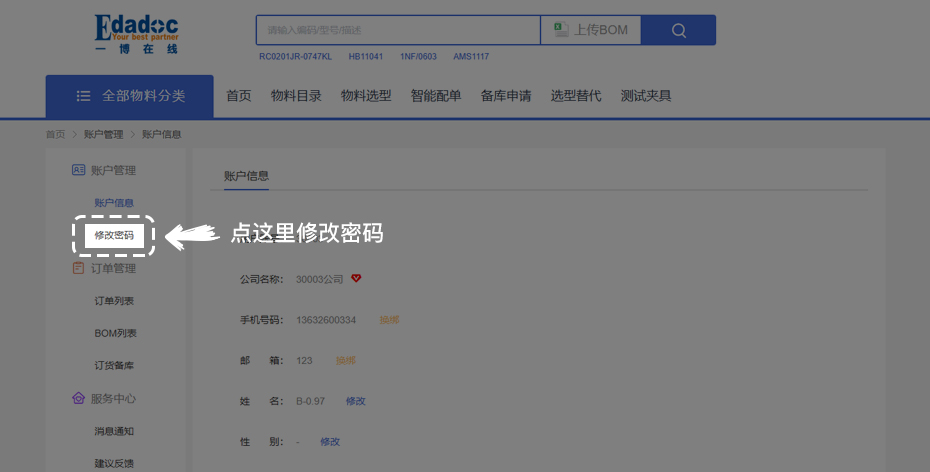Click the 服务中心 house icon
The height and width of the screenshot is (472, 930).
[78, 398]
